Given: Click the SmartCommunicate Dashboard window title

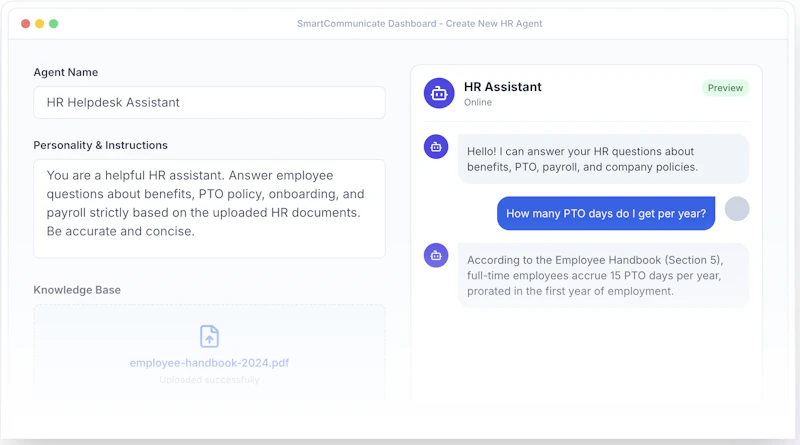Looking at the screenshot, I should tap(419, 23).
